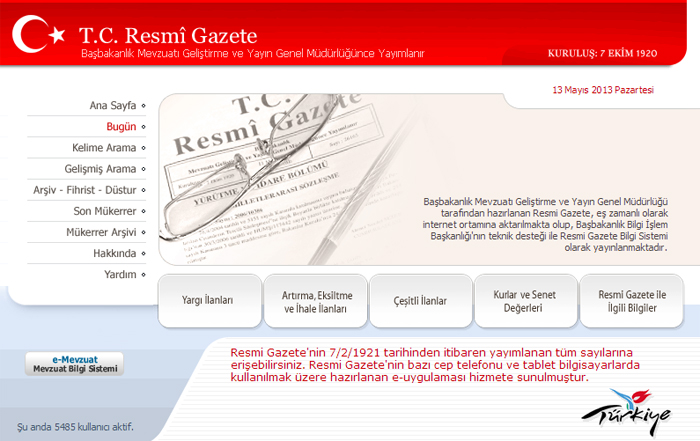Click the e-Mevzuat Mevzuat Bilgi Sistemi button

pos(75,364)
